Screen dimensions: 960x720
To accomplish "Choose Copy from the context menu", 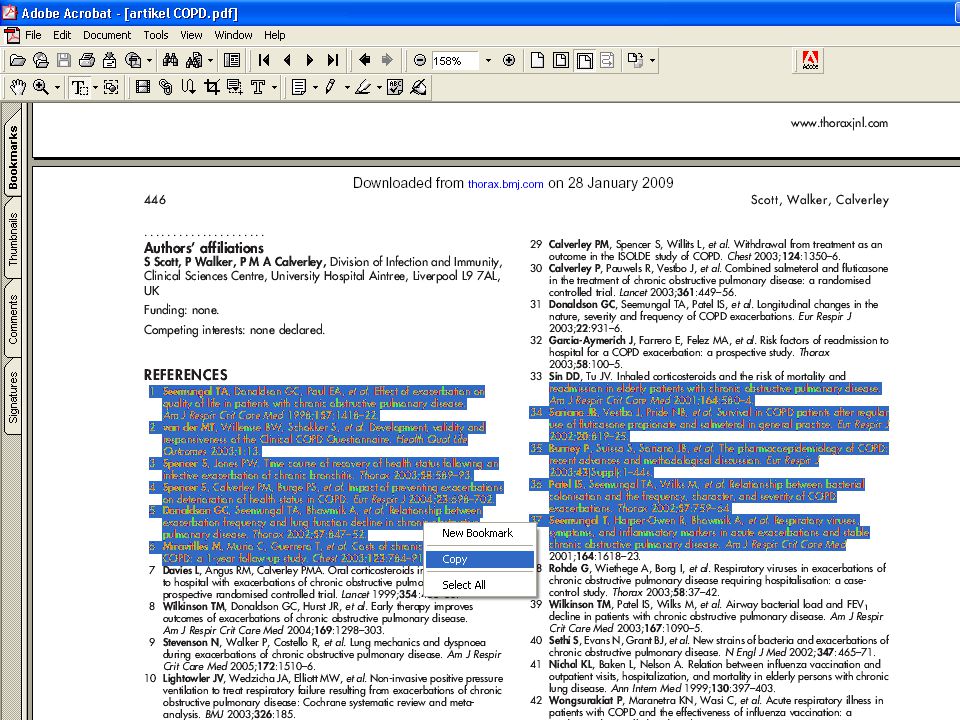I will 479,559.
